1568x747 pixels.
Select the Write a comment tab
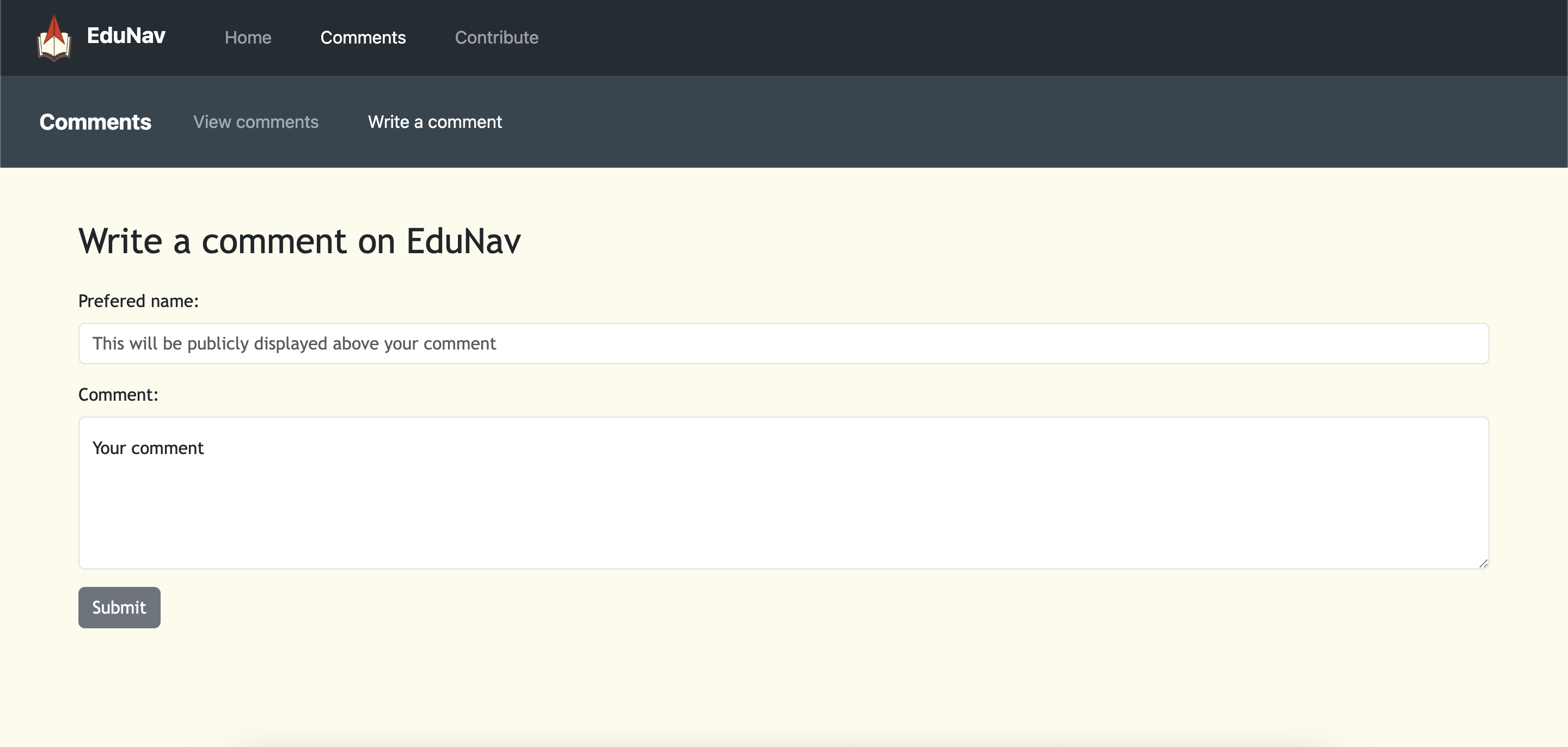click(x=434, y=122)
